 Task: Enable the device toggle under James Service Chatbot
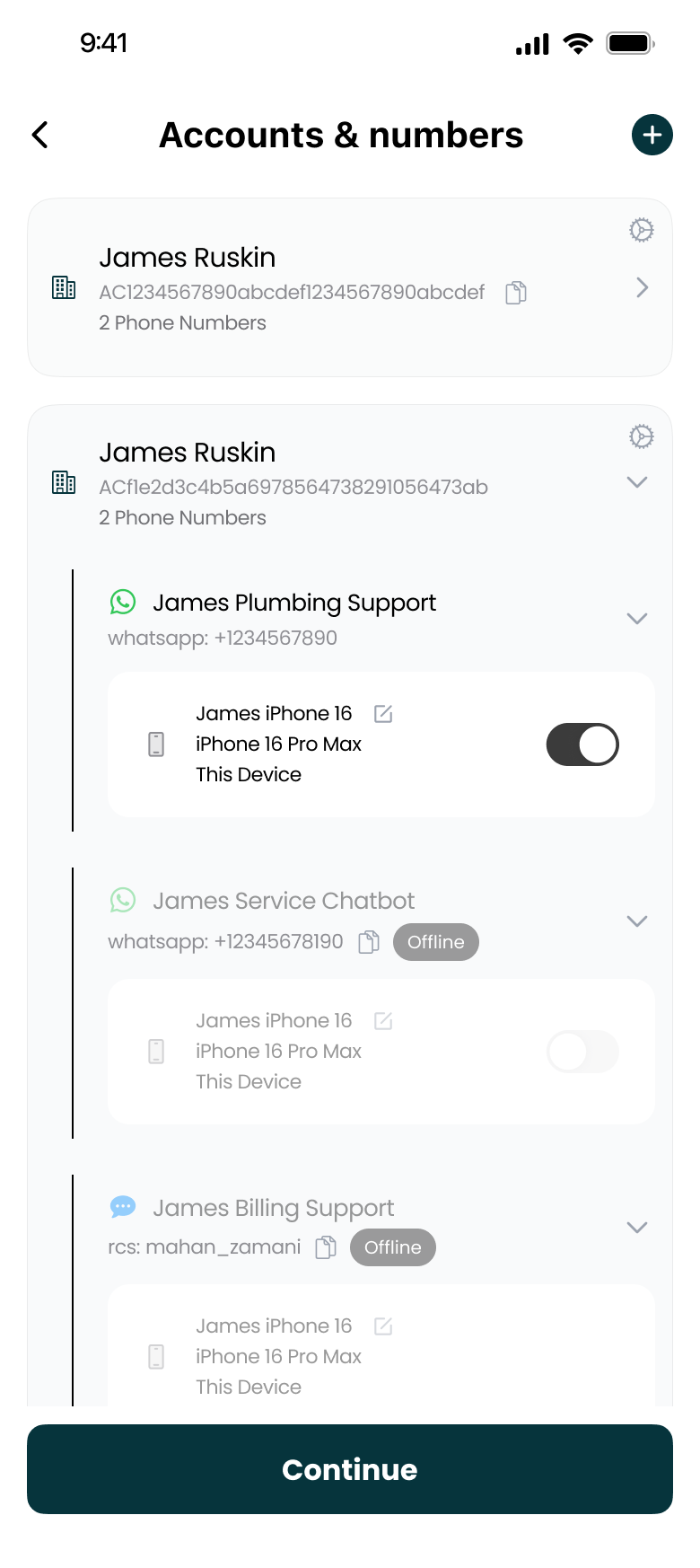click(x=582, y=1051)
